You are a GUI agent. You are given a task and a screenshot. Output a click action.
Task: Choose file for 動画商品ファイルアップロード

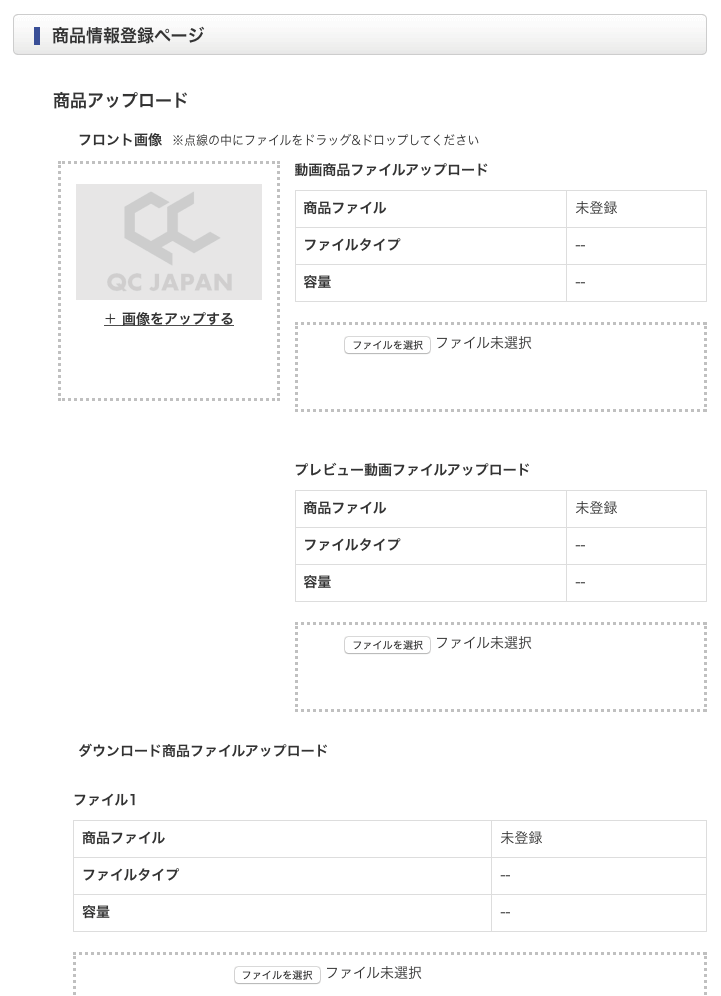[387, 345]
